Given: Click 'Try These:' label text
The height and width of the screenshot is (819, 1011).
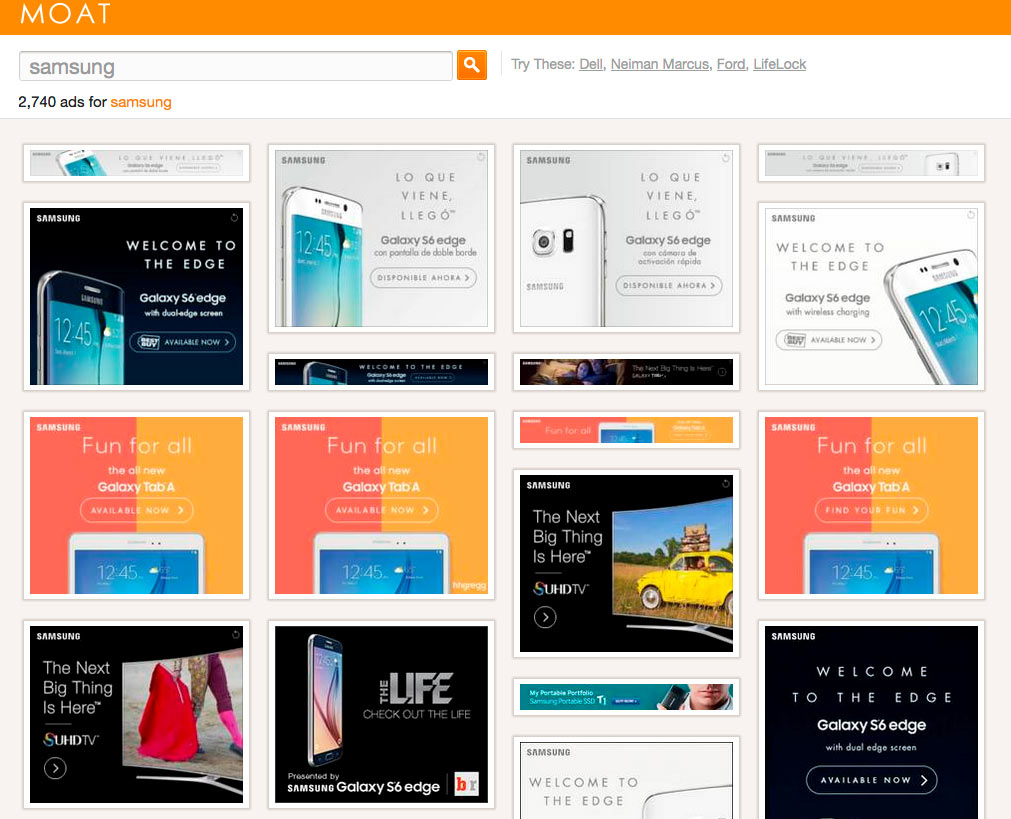Looking at the screenshot, I should click(x=542, y=64).
